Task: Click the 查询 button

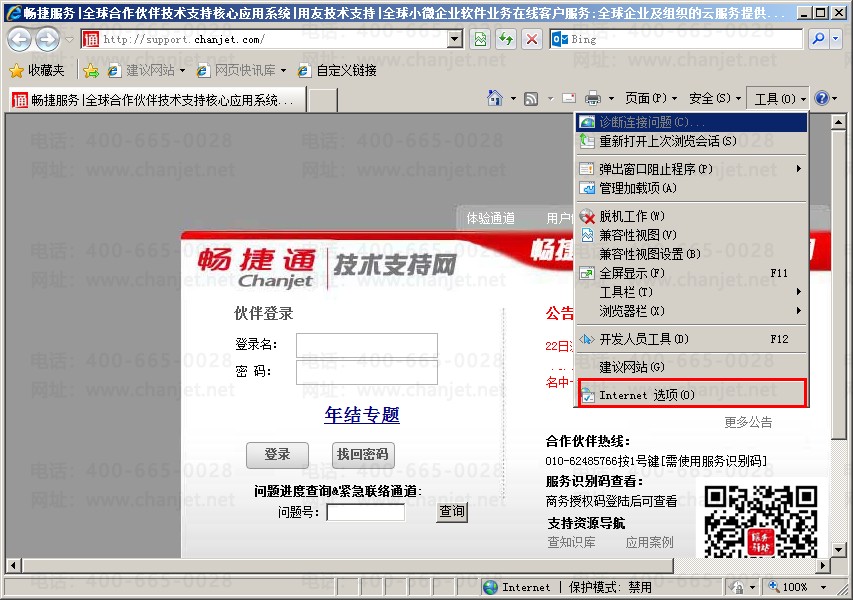Action: (x=452, y=512)
